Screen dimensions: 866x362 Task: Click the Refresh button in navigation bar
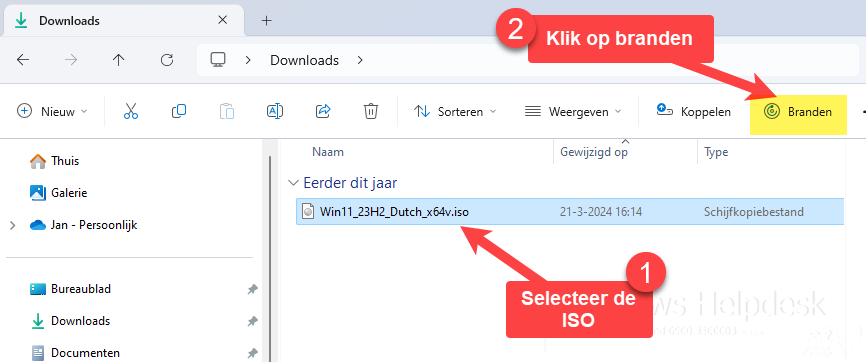click(167, 60)
